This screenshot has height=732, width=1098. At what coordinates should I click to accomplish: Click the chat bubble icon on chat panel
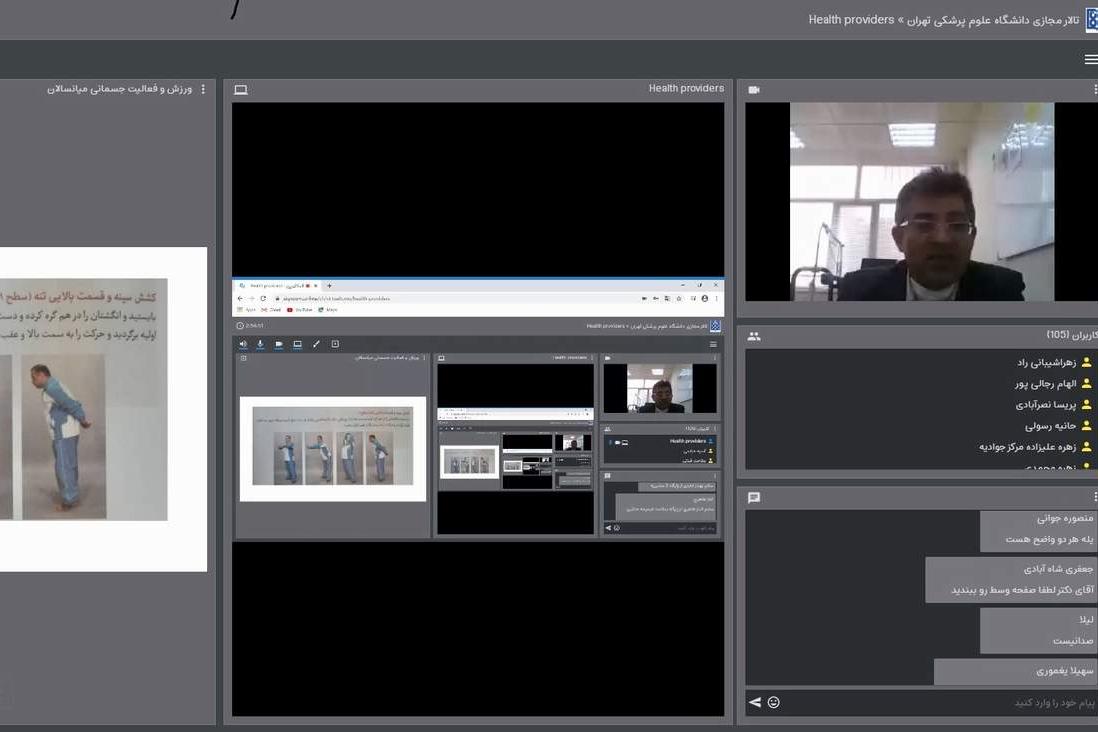click(754, 497)
